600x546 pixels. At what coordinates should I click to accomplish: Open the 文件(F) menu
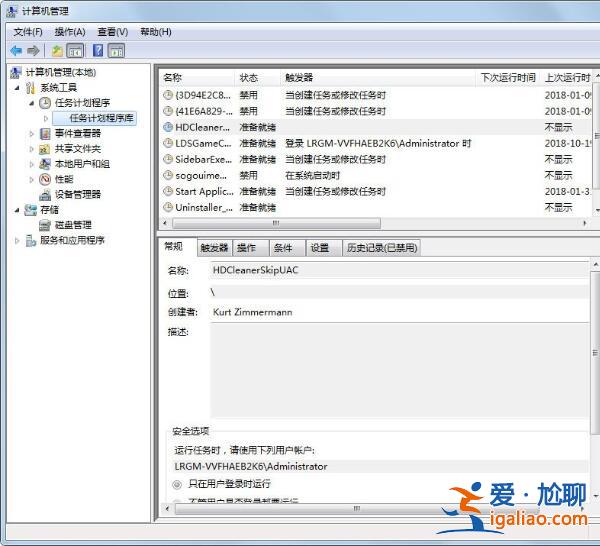pyautogui.click(x=28, y=32)
